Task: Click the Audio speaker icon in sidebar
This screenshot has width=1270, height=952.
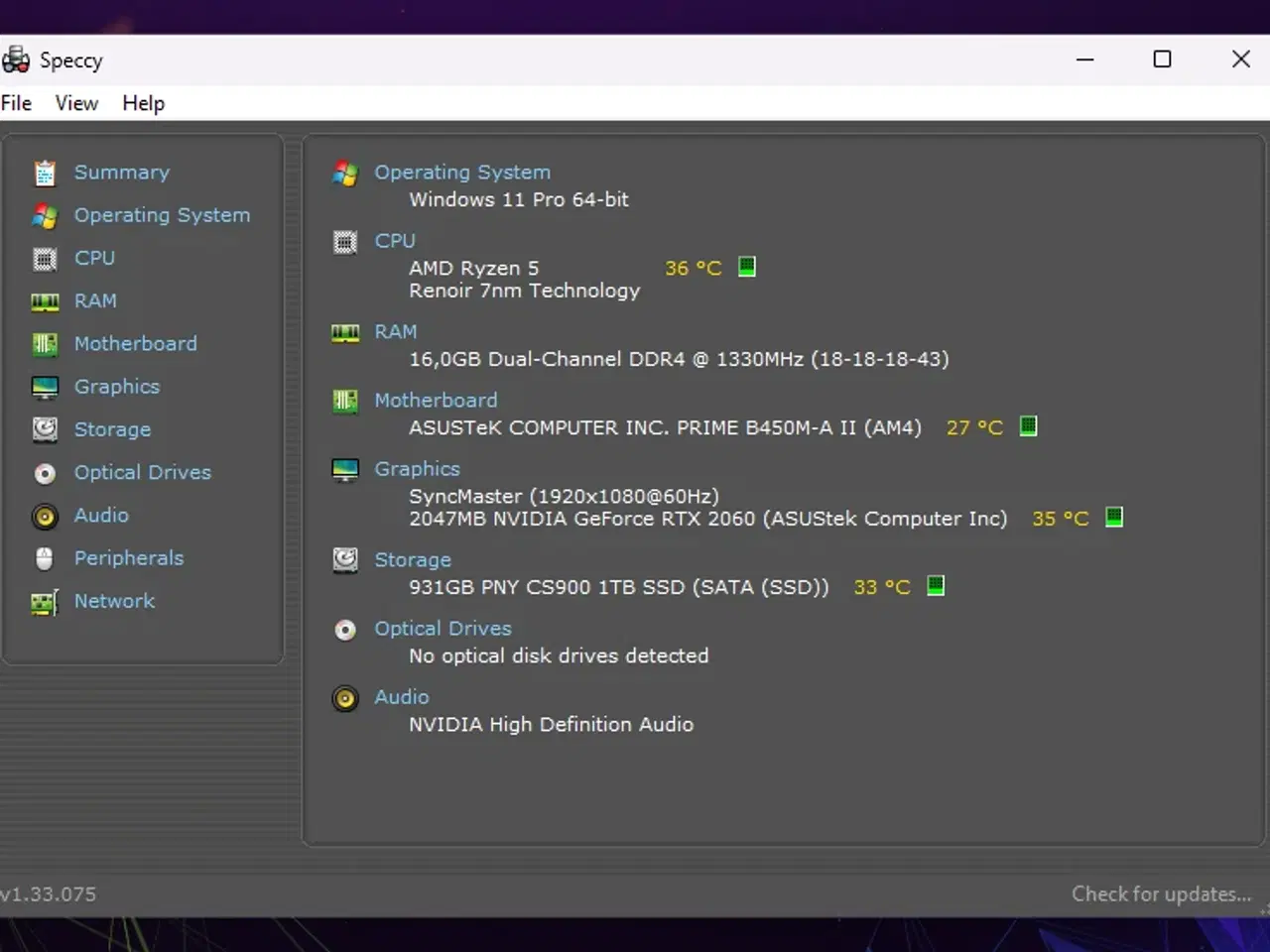Action: tap(45, 516)
